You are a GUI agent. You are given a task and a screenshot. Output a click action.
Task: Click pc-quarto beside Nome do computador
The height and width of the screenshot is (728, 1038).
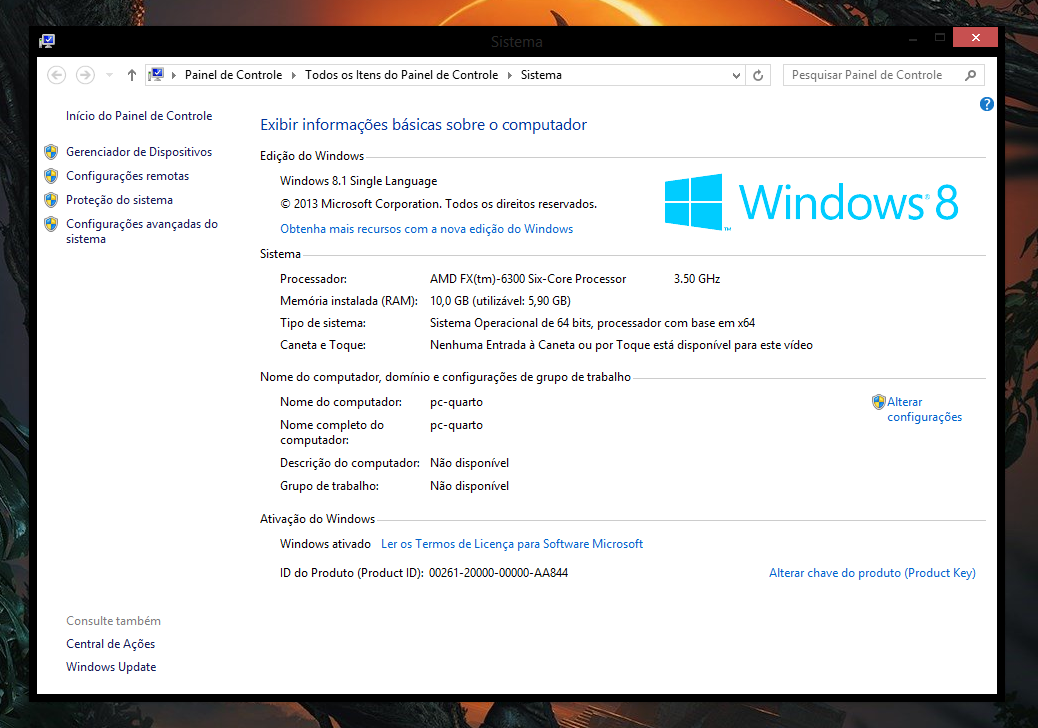pos(456,402)
